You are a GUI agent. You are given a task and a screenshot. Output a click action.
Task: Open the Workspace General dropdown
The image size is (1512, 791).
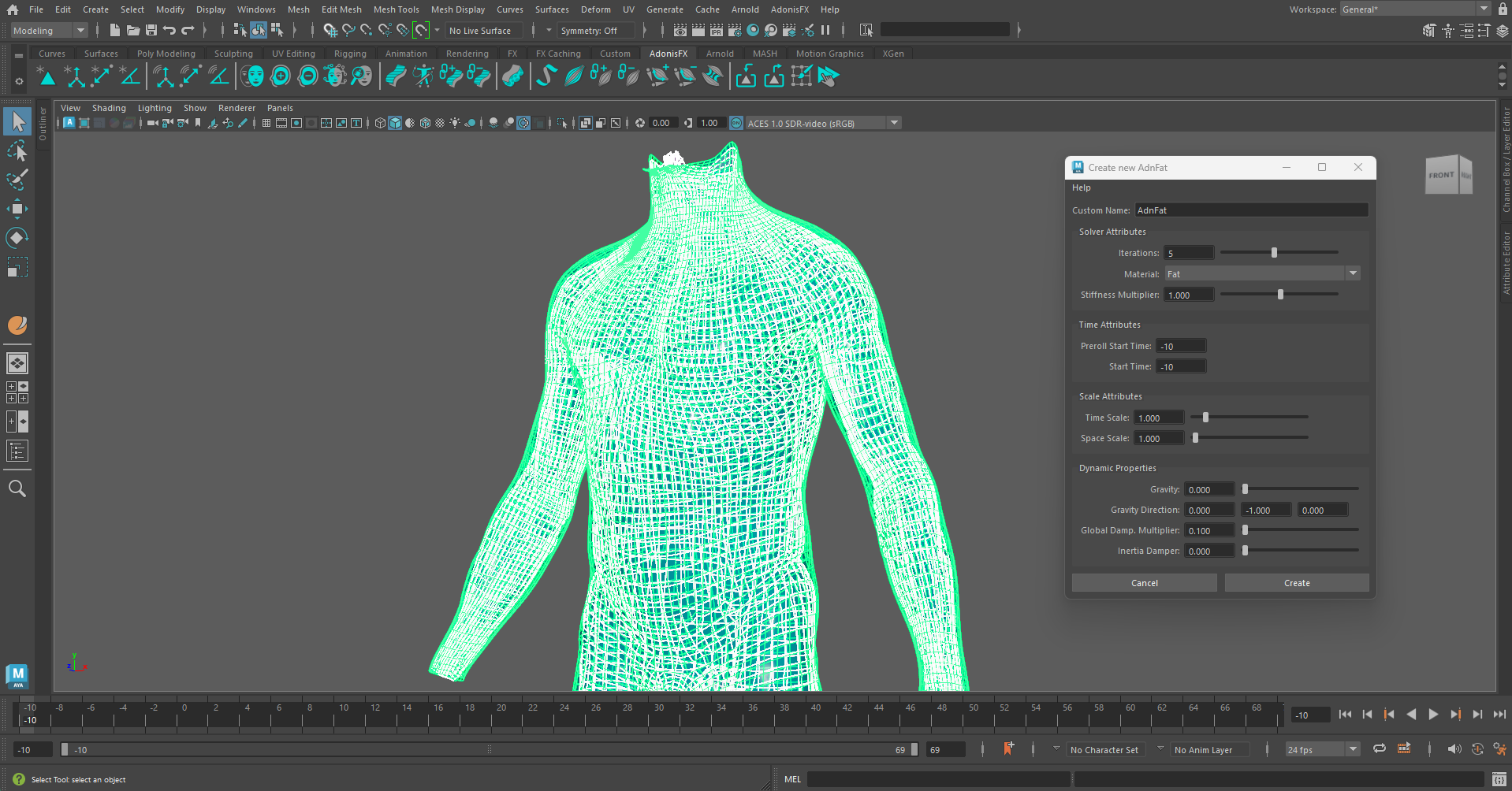coord(1415,9)
